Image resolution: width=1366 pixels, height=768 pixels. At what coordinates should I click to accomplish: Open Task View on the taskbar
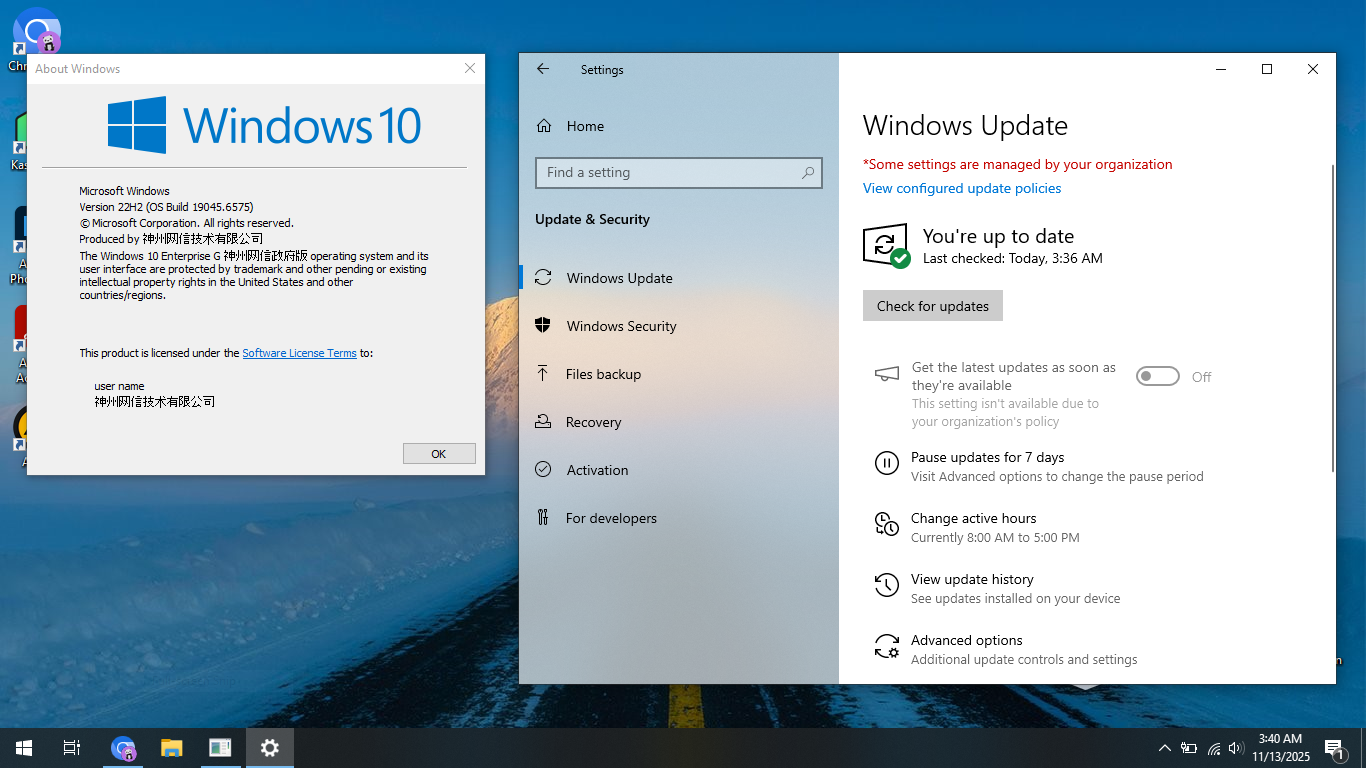coord(72,747)
